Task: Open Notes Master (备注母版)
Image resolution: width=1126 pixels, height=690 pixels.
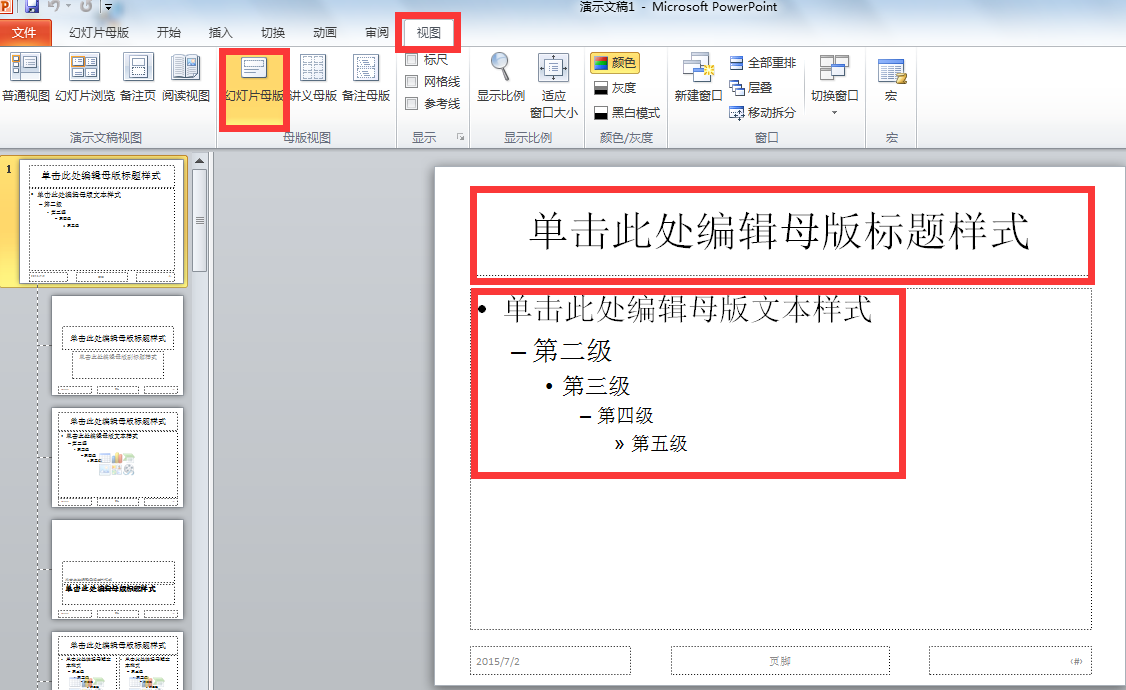Action: [x=366, y=78]
